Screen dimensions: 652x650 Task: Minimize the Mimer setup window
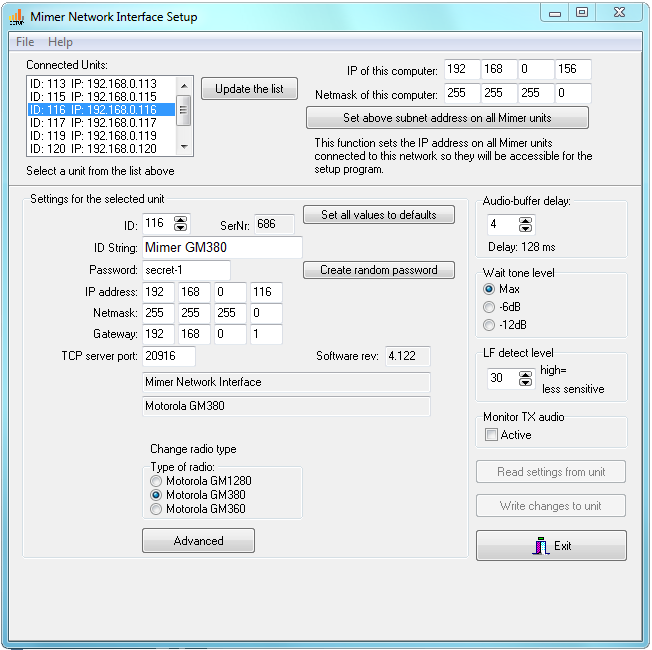point(555,13)
